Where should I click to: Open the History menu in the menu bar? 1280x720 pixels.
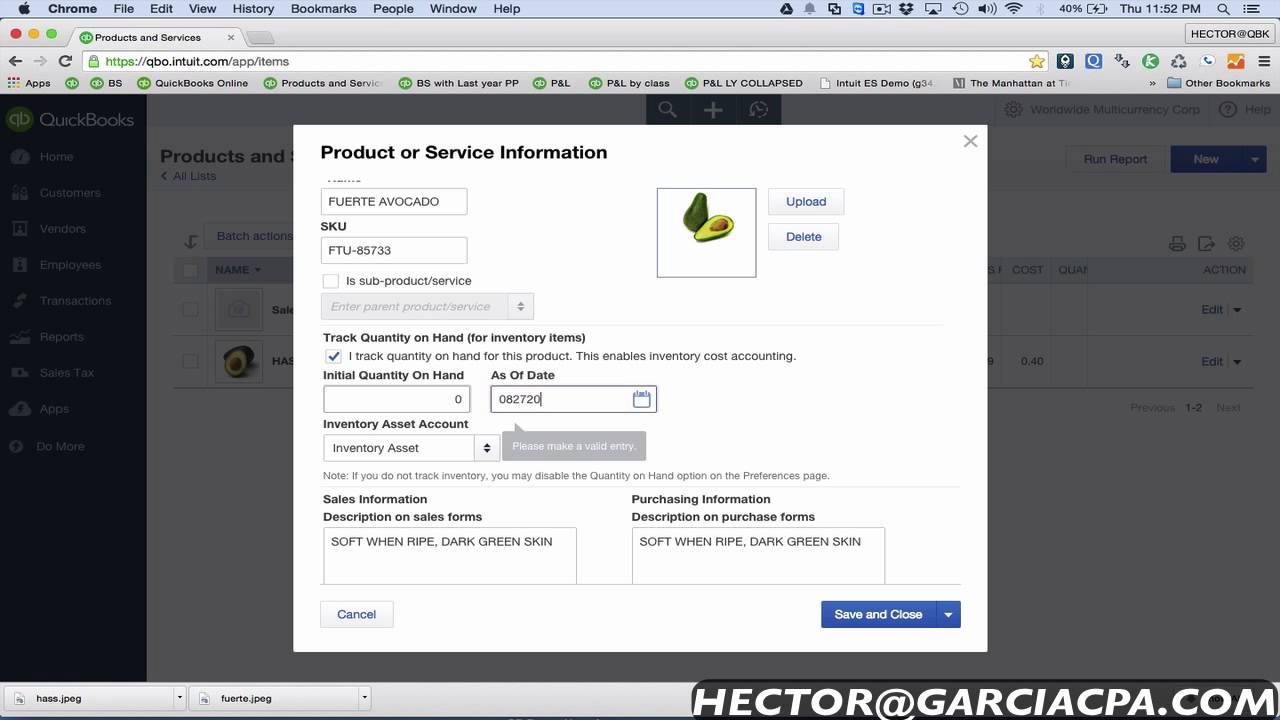253,9
